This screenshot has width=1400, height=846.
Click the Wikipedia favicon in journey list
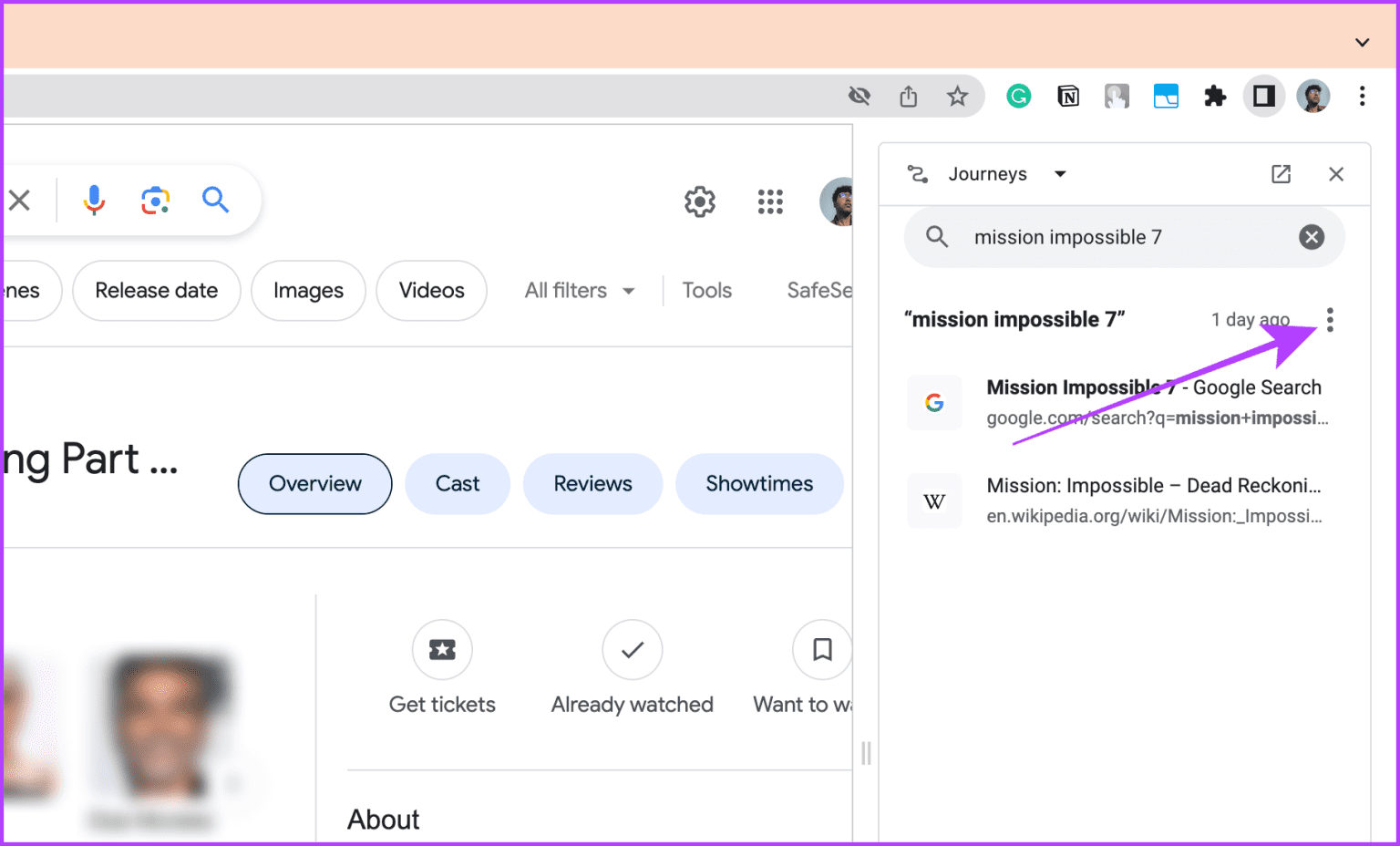coord(934,500)
